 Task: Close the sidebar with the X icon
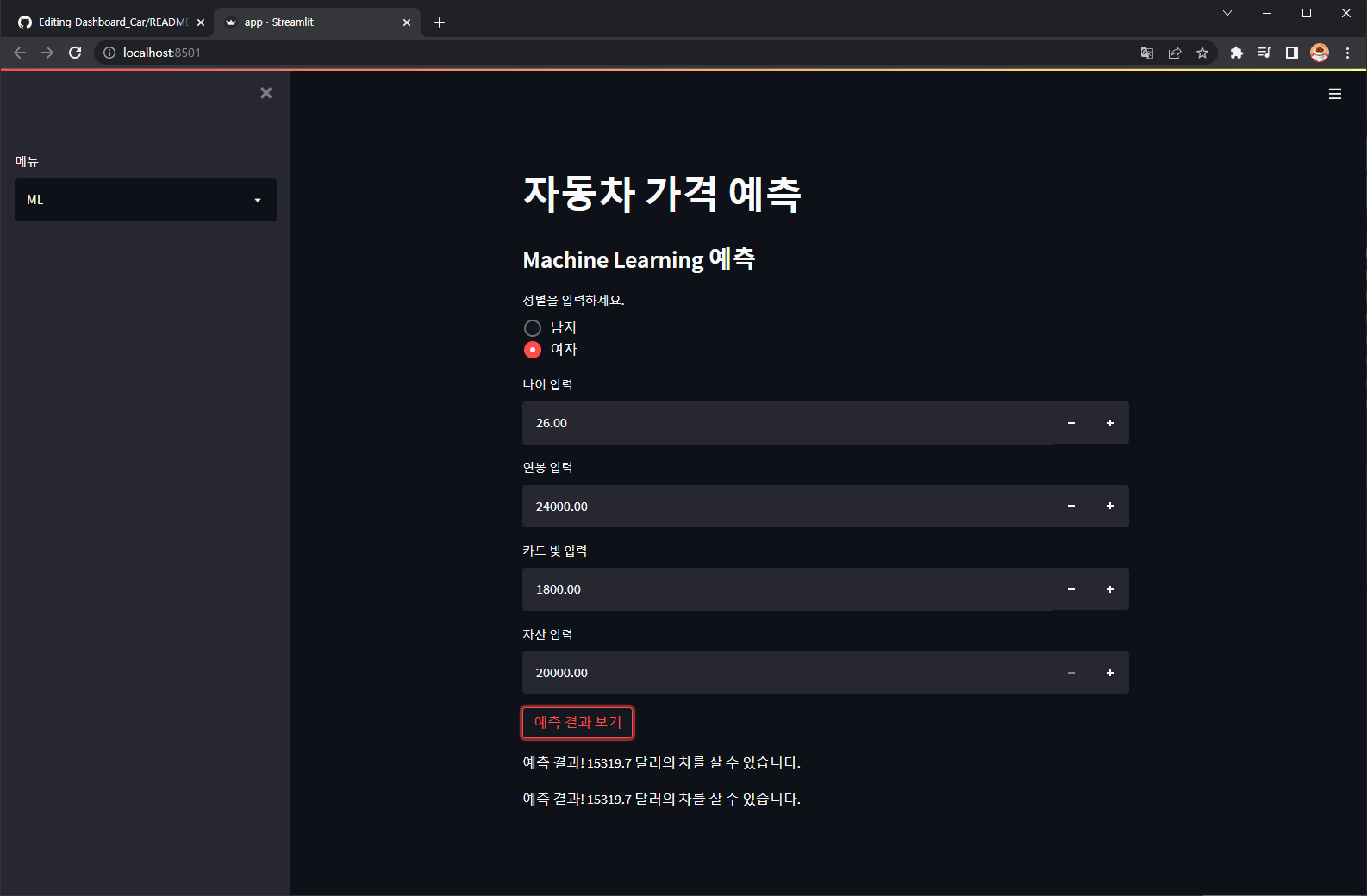coord(266,93)
